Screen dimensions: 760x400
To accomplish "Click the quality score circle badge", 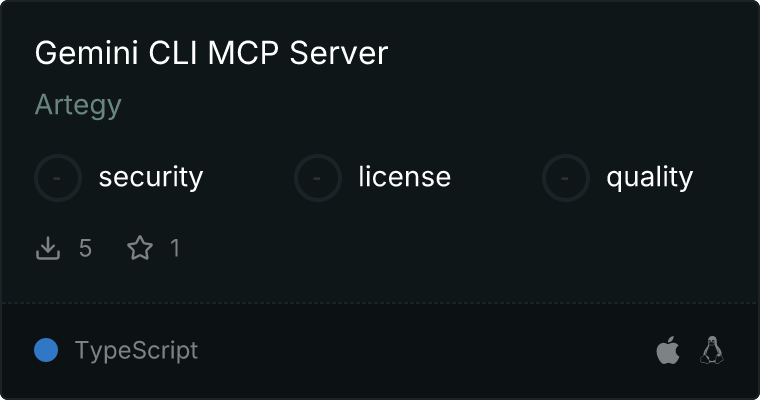I will click(566, 178).
